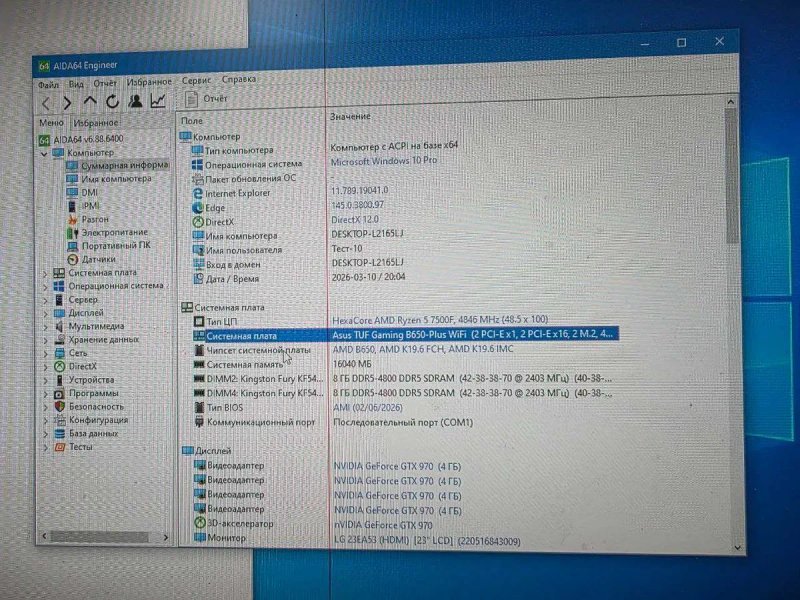This screenshot has height=600, width=800.
Task: Click the Программы tree icon
Action: 60,393
